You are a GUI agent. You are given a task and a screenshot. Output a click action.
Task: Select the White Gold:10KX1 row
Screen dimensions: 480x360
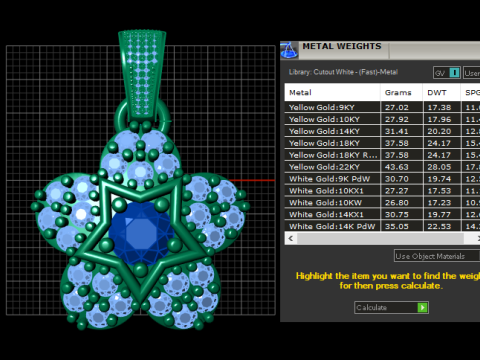382,191
